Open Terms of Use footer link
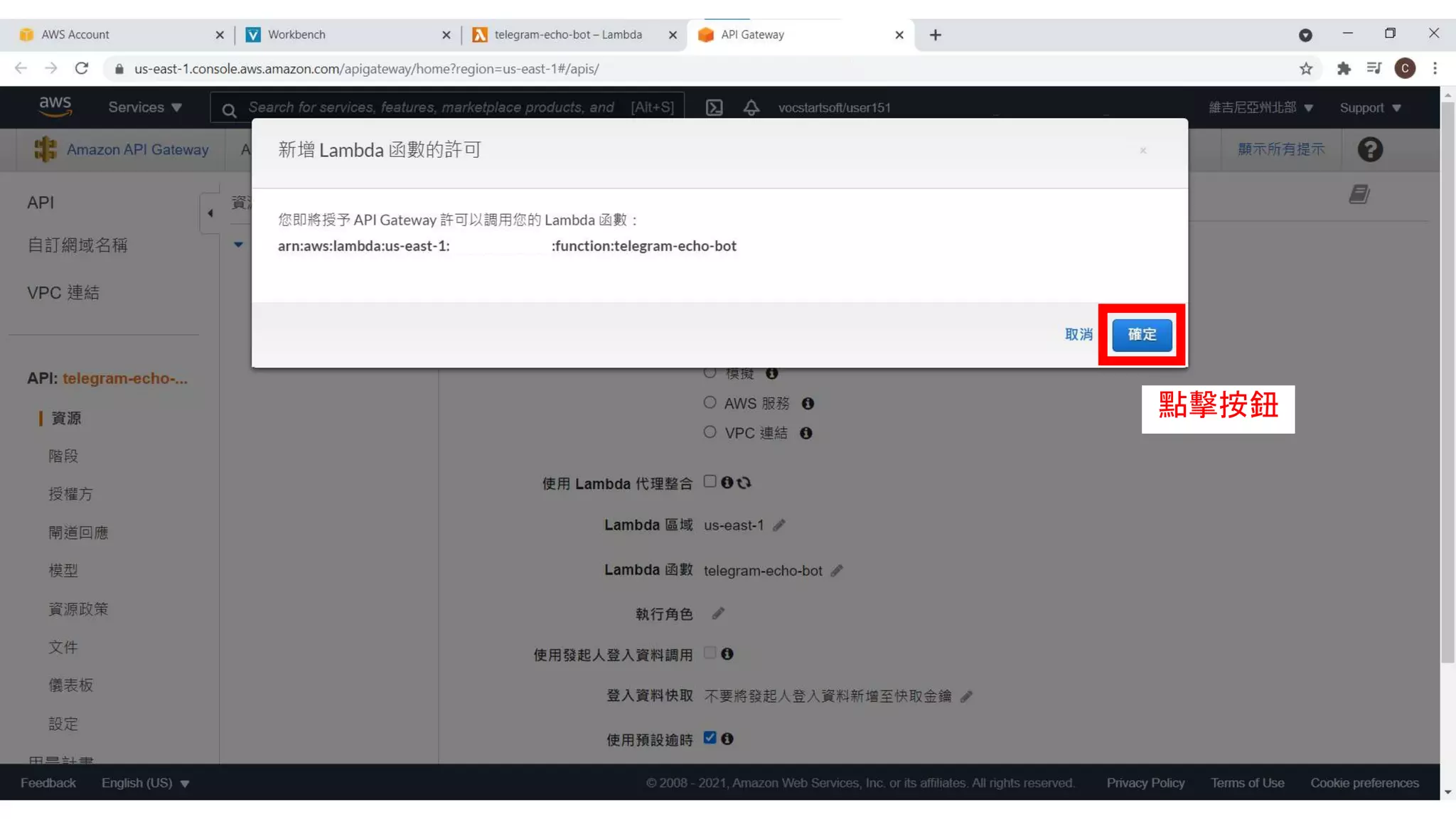 click(1247, 783)
